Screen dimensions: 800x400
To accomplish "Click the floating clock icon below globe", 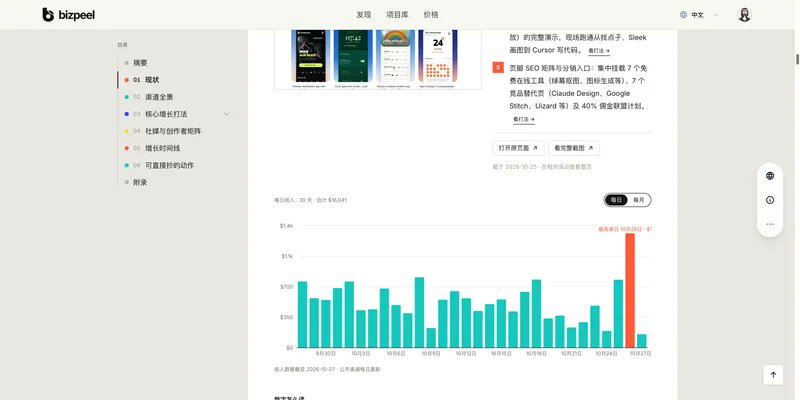I will point(770,200).
